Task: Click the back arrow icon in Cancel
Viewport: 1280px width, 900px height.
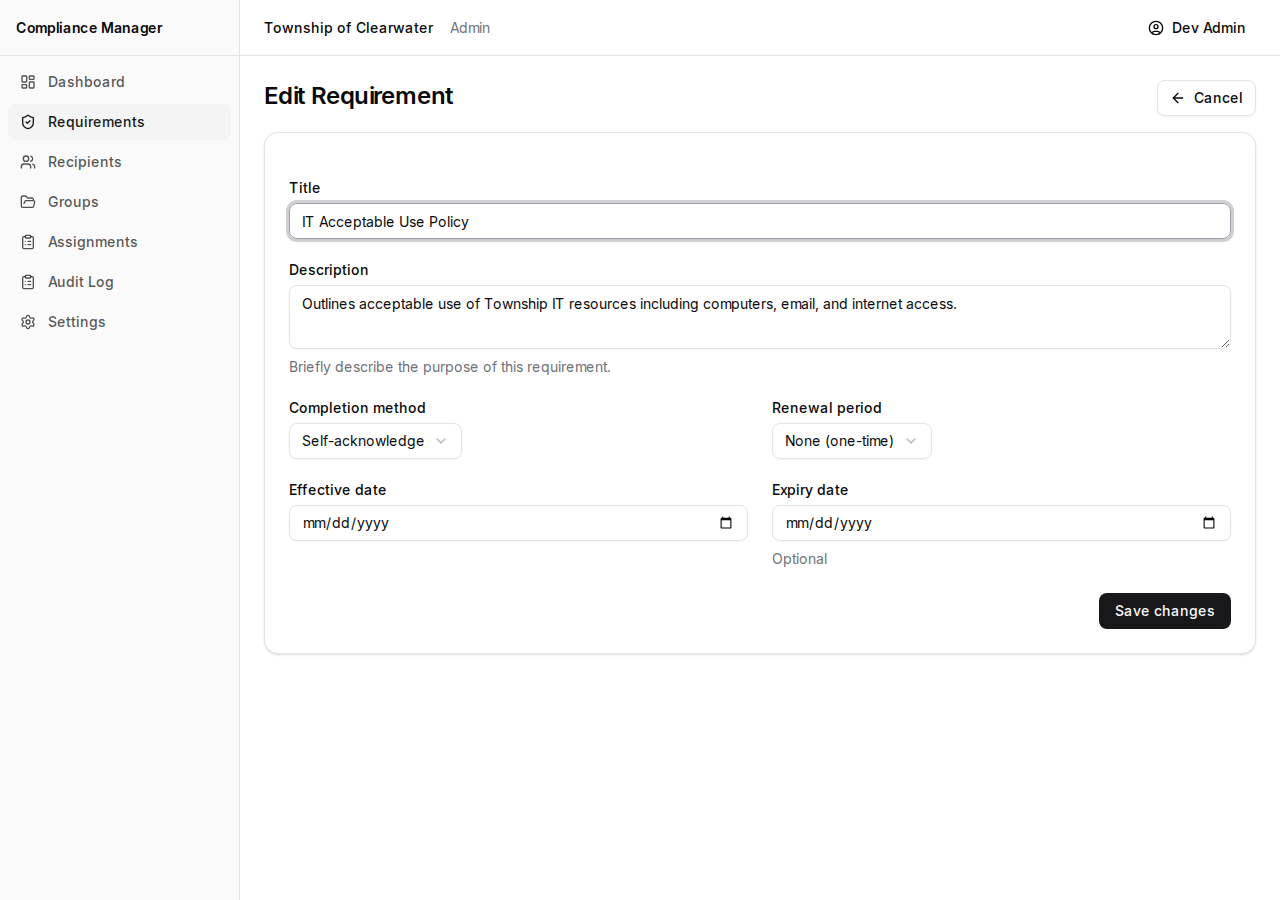Action: (1178, 98)
